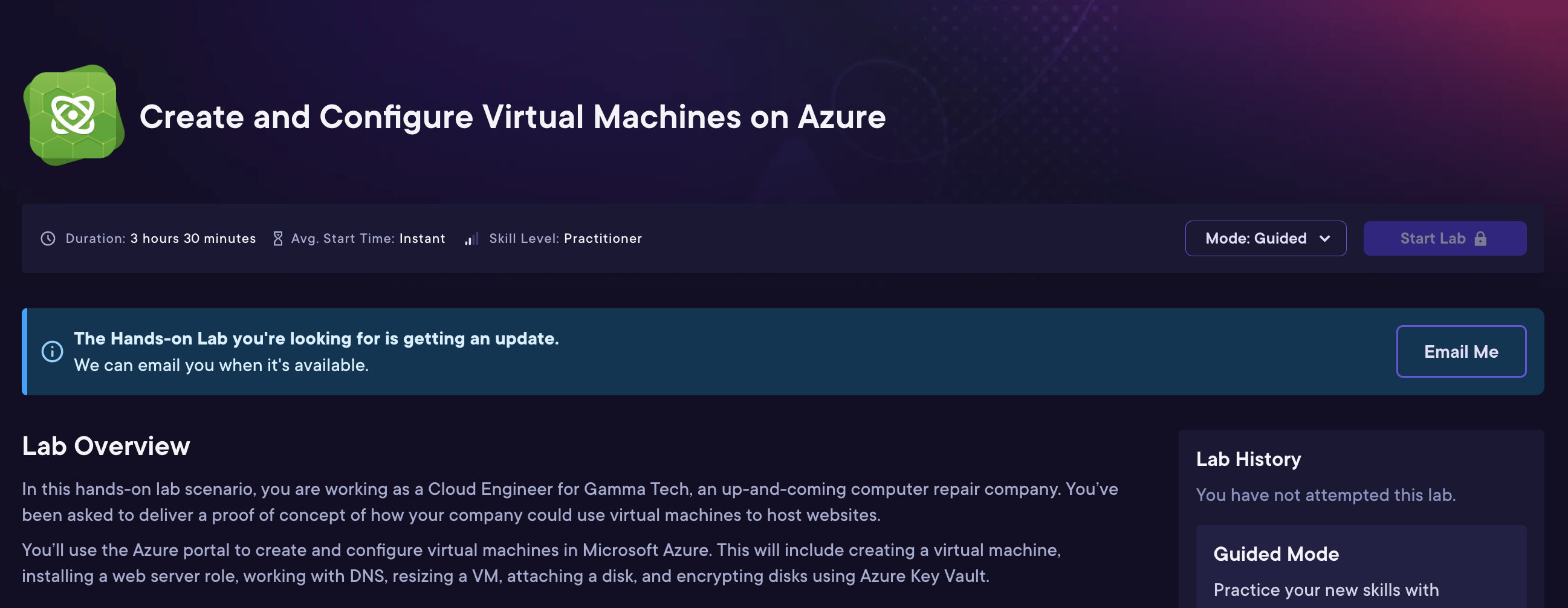Click the page title Create and Configure Virtual Machines on Azure
The image size is (1568, 608).
click(513, 117)
